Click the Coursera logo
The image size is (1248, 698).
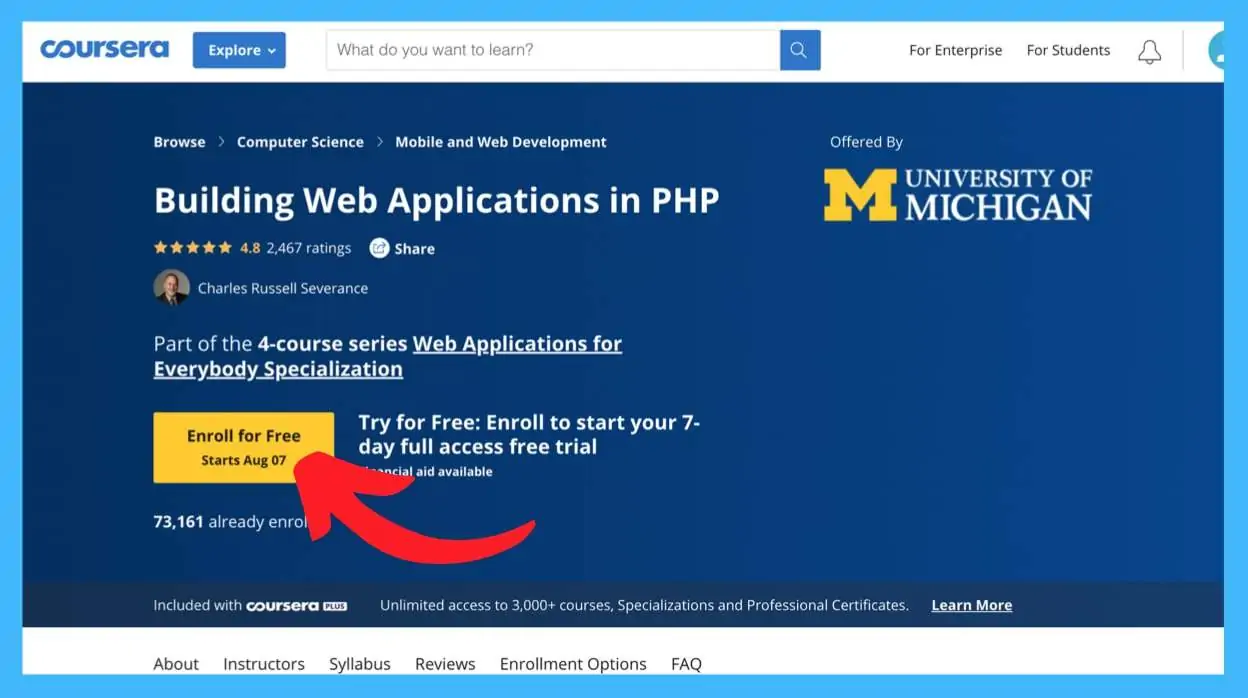(104, 49)
